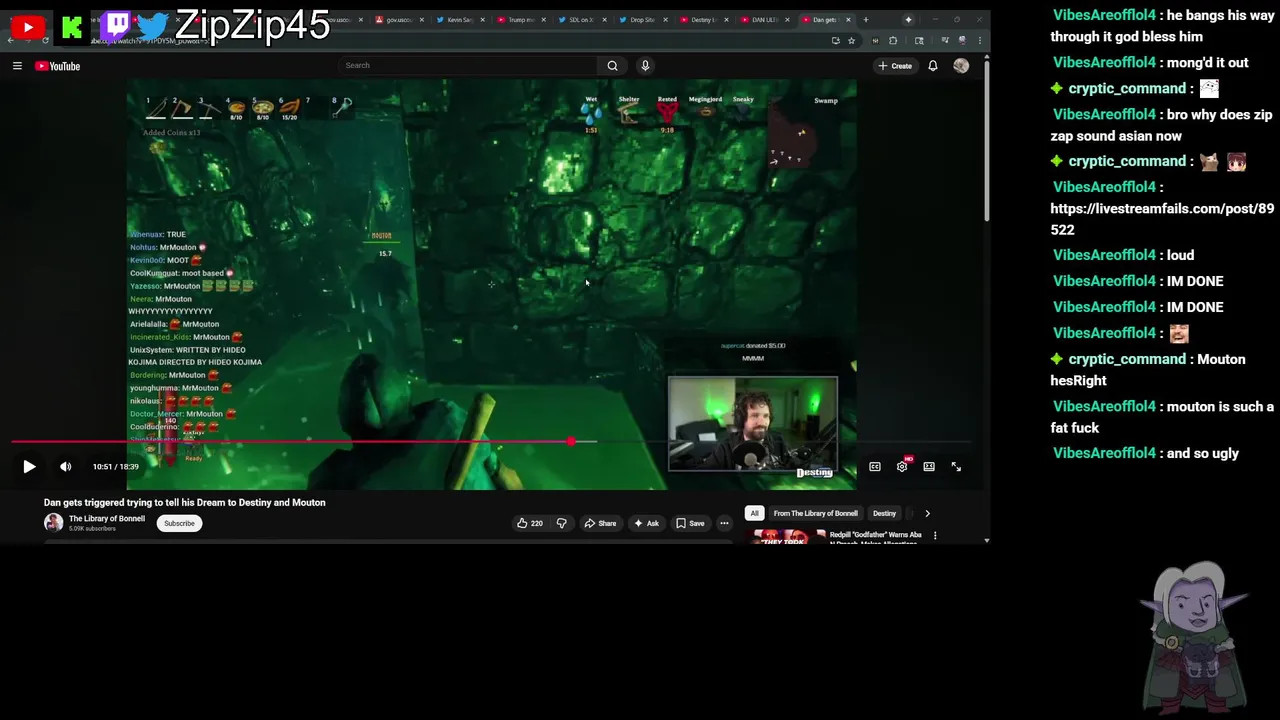Click the video title text
Image resolution: width=1280 pixels, height=720 pixels.
point(184,502)
